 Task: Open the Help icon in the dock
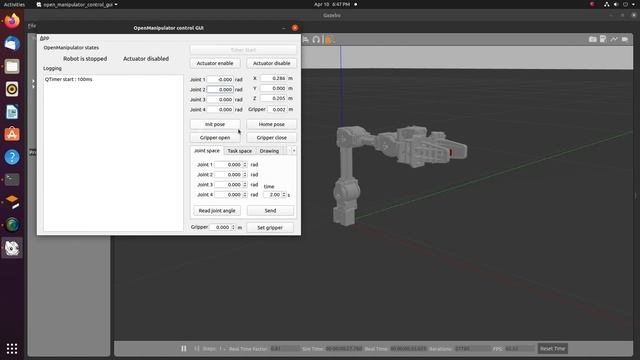pyautogui.click(x=12, y=157)
